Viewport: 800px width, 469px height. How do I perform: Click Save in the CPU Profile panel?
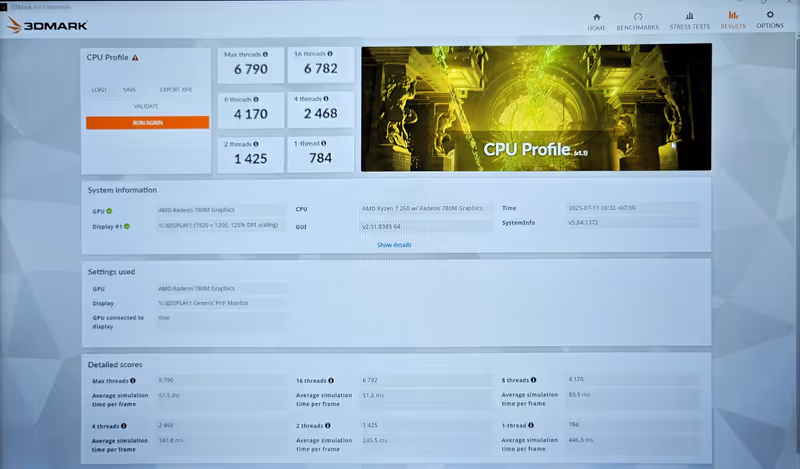[x=129, y=89]
